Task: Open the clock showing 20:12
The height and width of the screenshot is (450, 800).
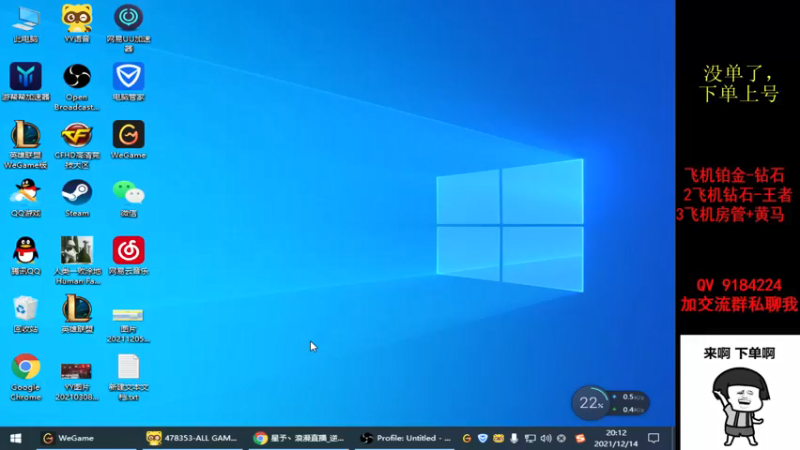Action: pyautogui.click(x=616, y=438)
